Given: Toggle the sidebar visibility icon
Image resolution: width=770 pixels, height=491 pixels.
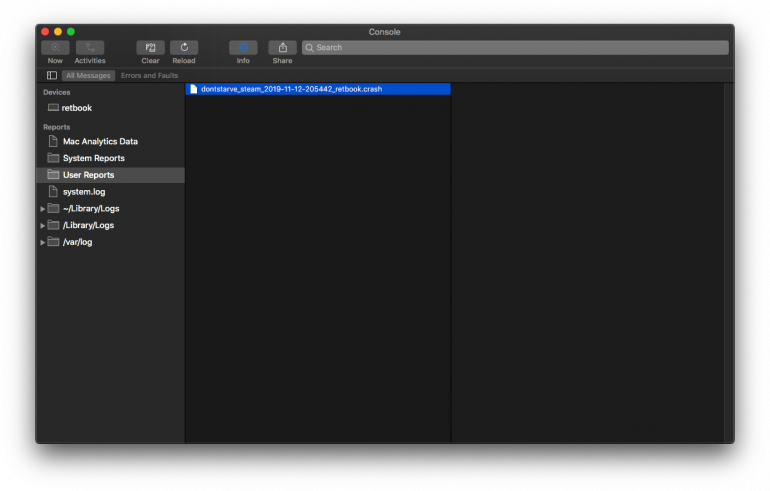Looking at the screenshot, I should point(52,76).
